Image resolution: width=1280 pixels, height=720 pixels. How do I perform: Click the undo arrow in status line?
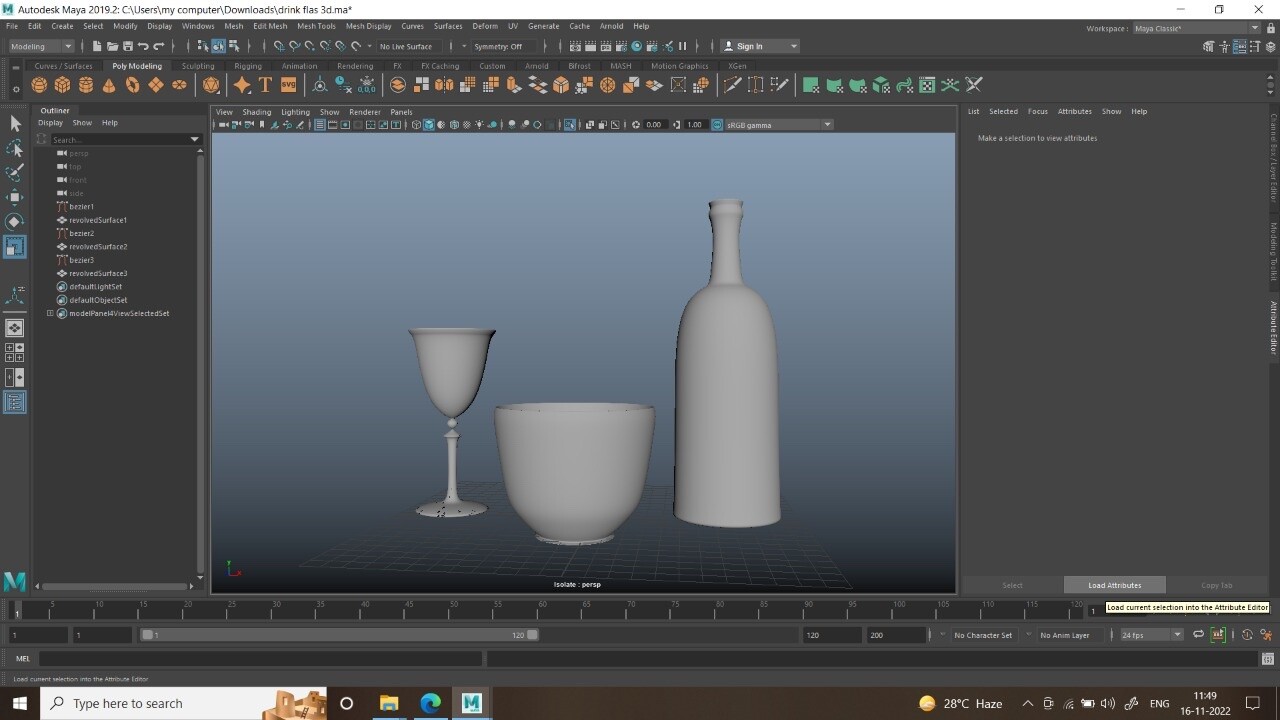point(143,46)
